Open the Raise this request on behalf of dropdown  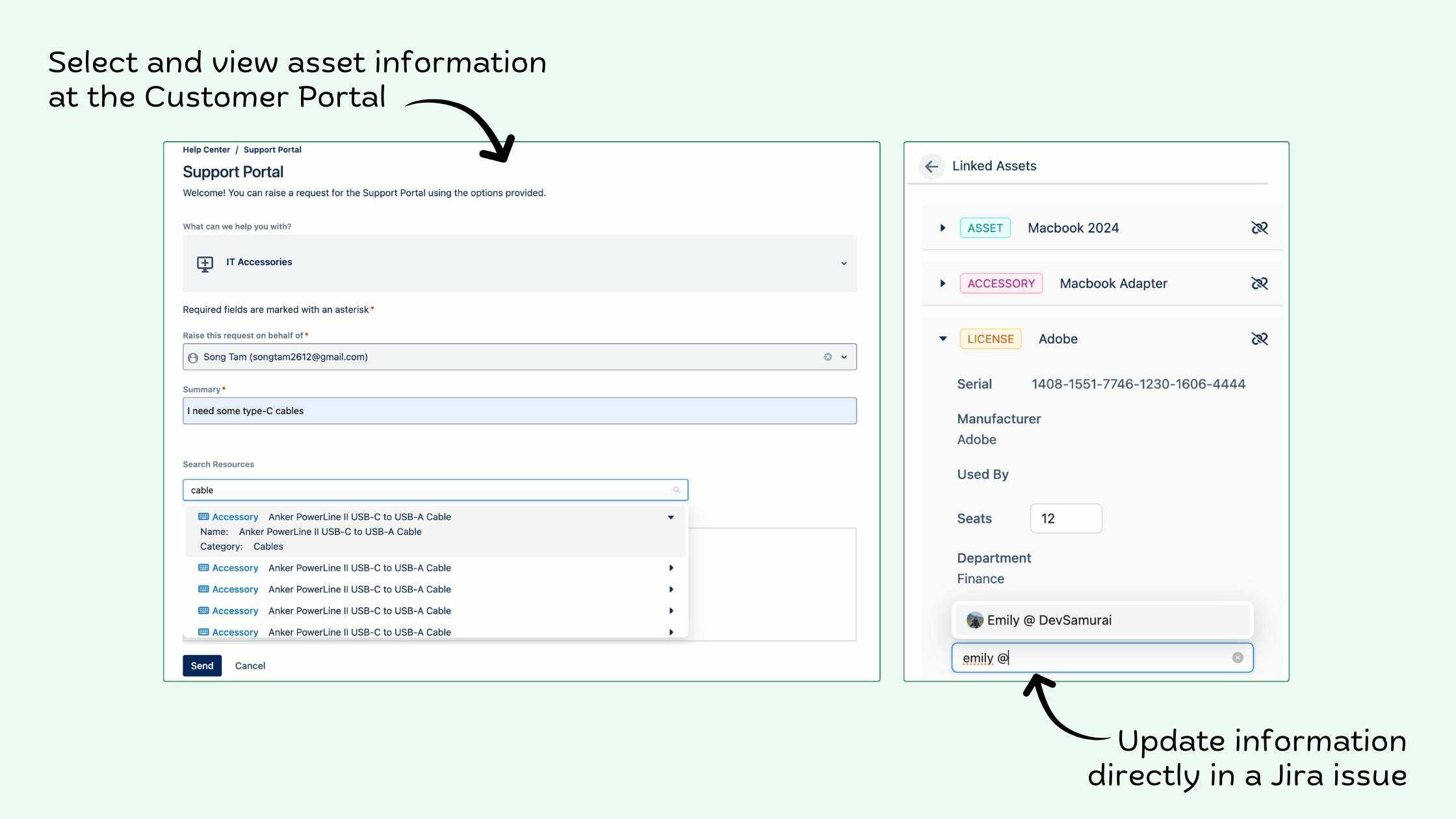pos(844,357)
